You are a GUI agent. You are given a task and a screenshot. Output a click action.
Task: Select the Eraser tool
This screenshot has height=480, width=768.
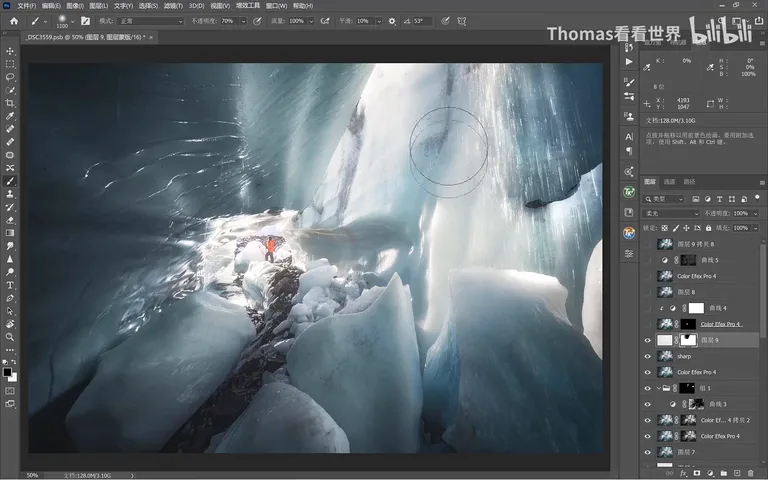pos(10,220)
